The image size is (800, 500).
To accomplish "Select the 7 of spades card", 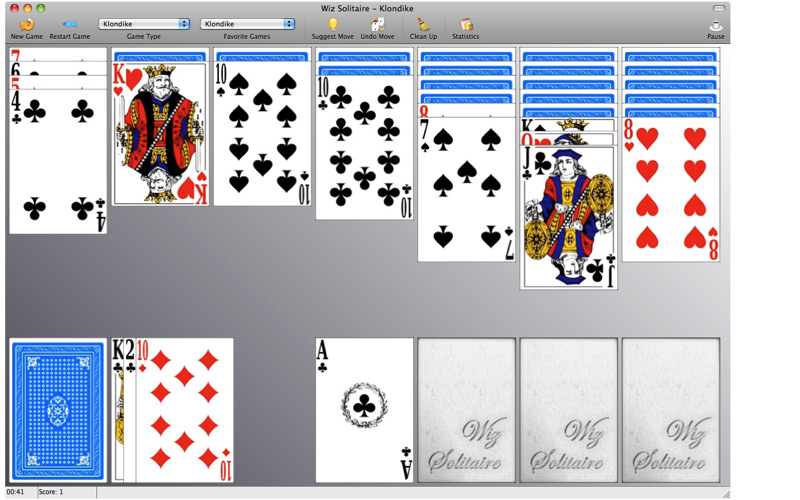I will click(x=466, y=189).
